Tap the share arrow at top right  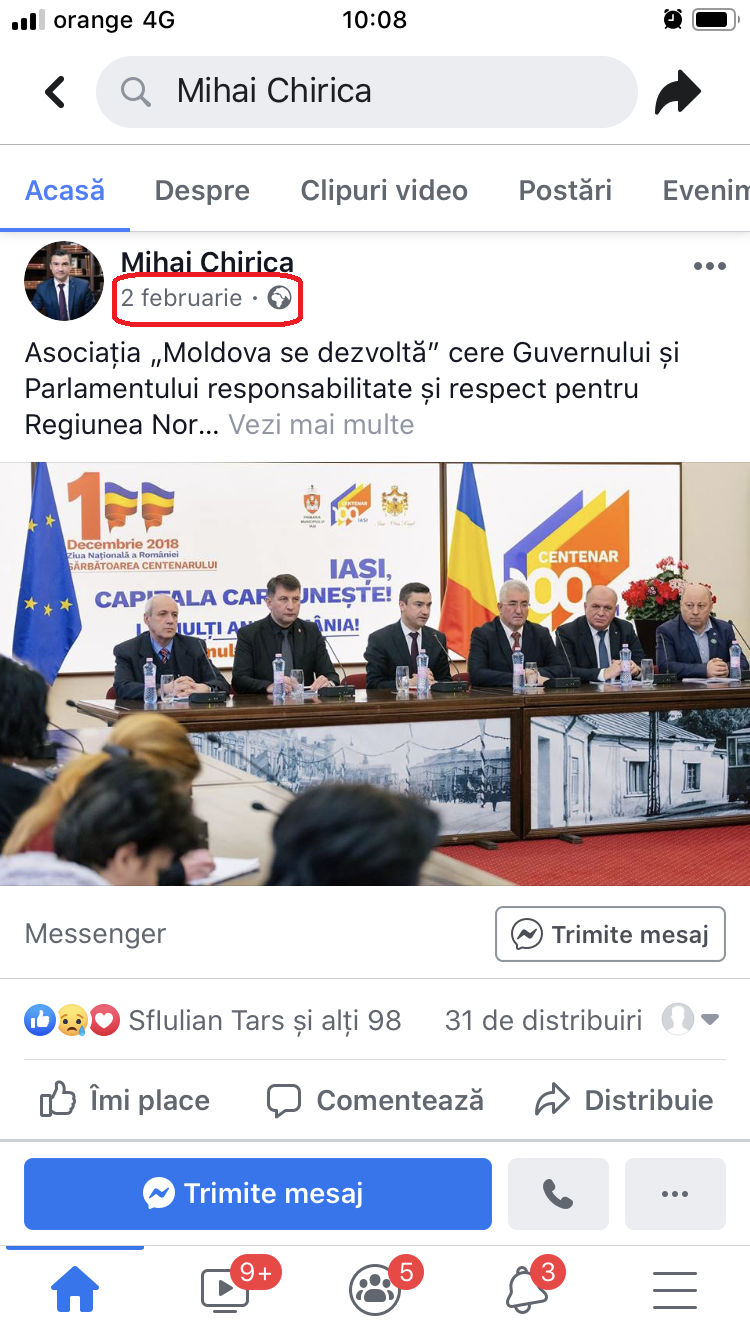[678, 93]
